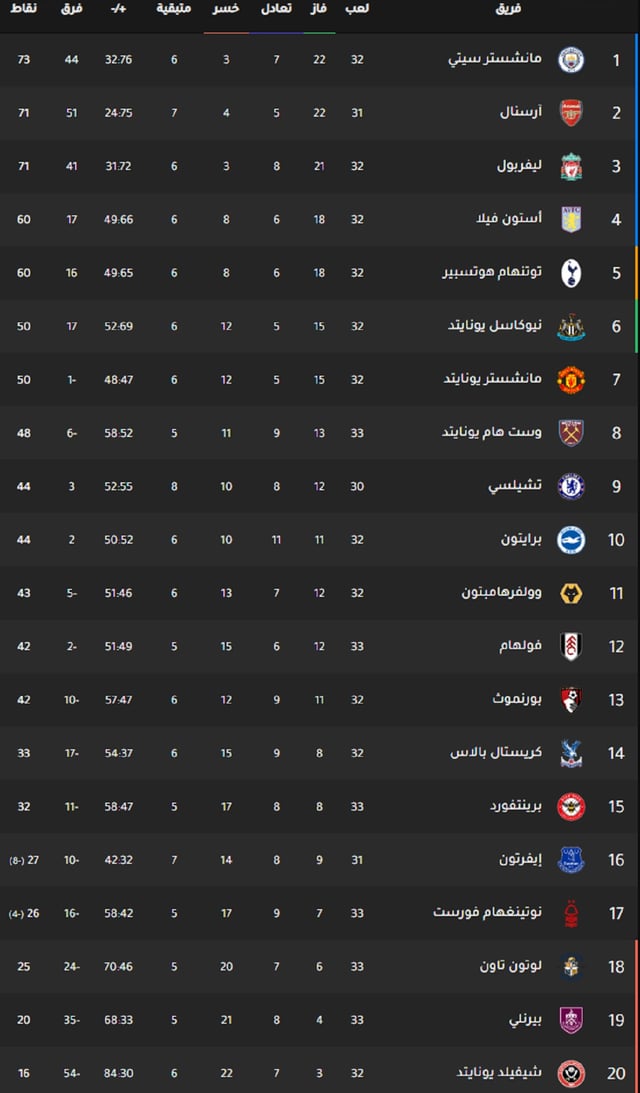Click the Sheffield United crest icon
The height and width of the screenshot is (1093, 640).
(x=571, y=1073)
